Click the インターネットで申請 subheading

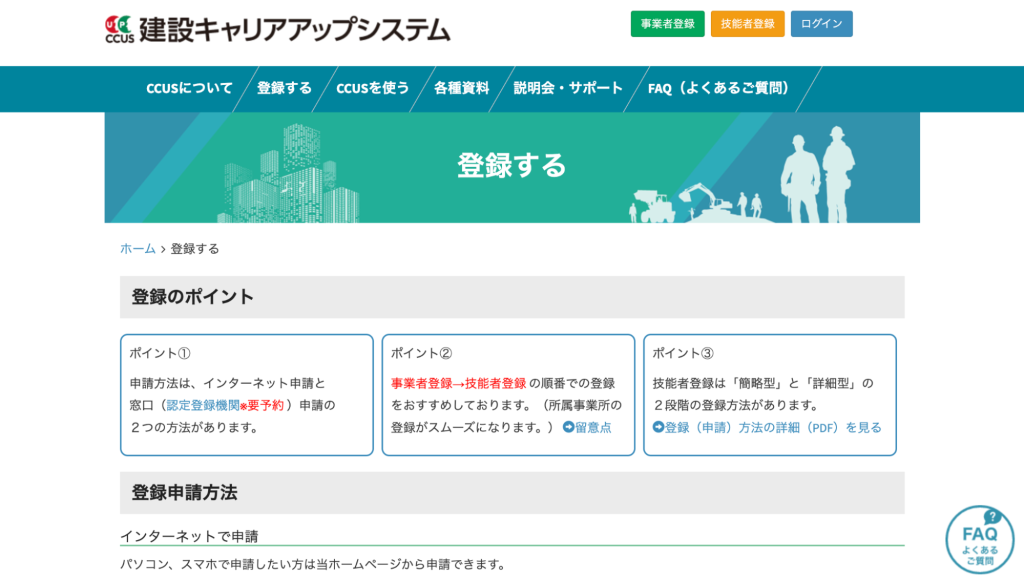click(189, 536)
